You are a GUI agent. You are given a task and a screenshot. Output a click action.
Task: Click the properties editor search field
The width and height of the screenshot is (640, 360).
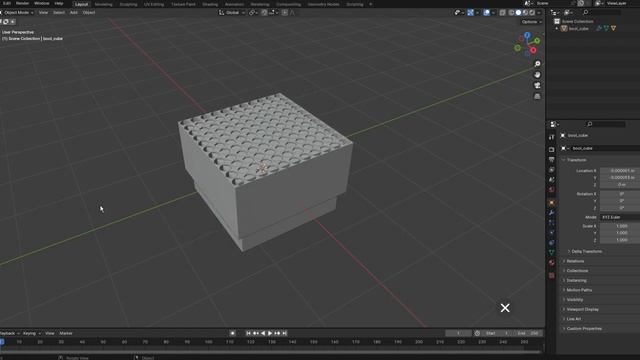[x=606, y=124]
